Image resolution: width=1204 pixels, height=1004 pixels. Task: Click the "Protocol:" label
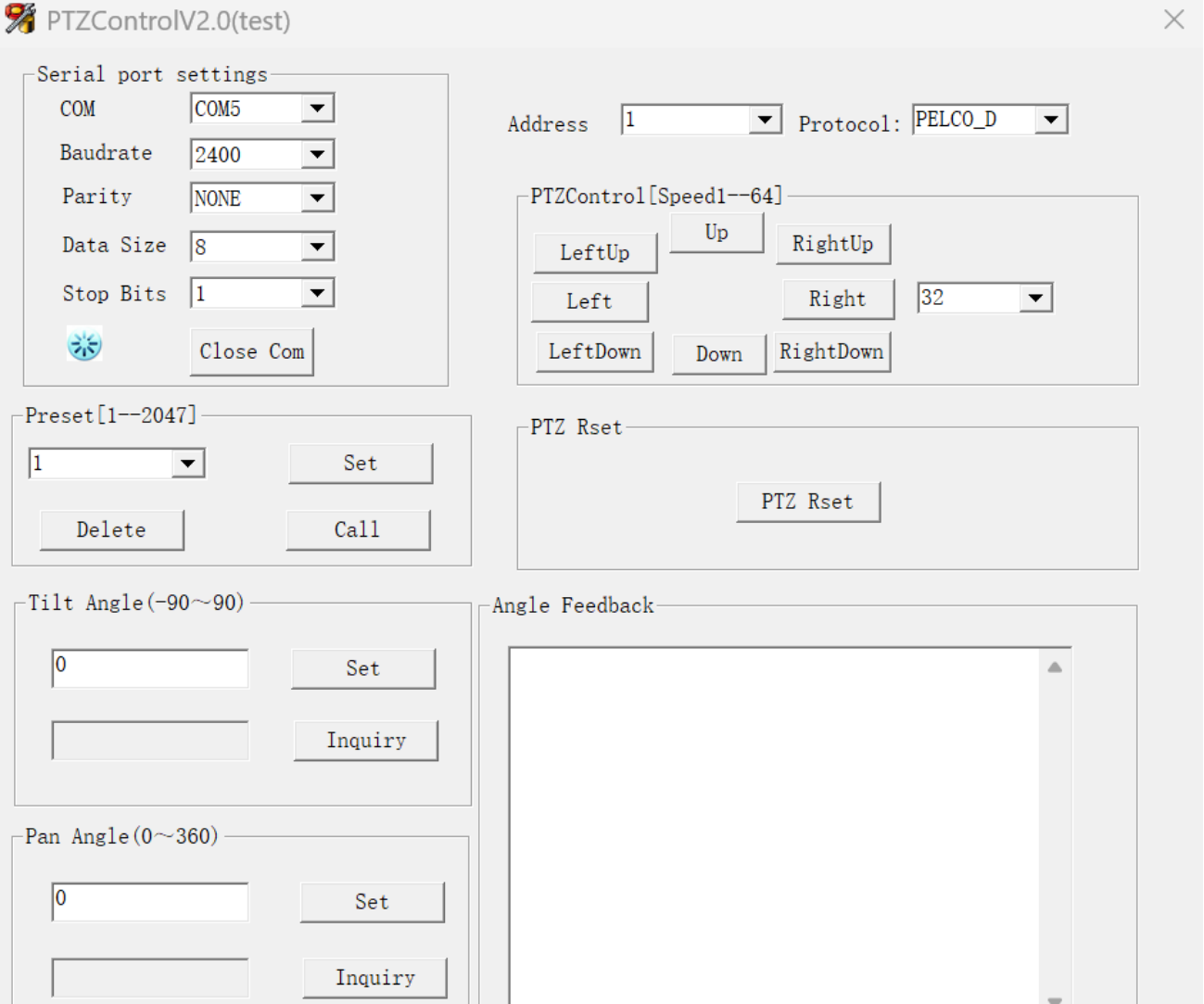[850, 124]
